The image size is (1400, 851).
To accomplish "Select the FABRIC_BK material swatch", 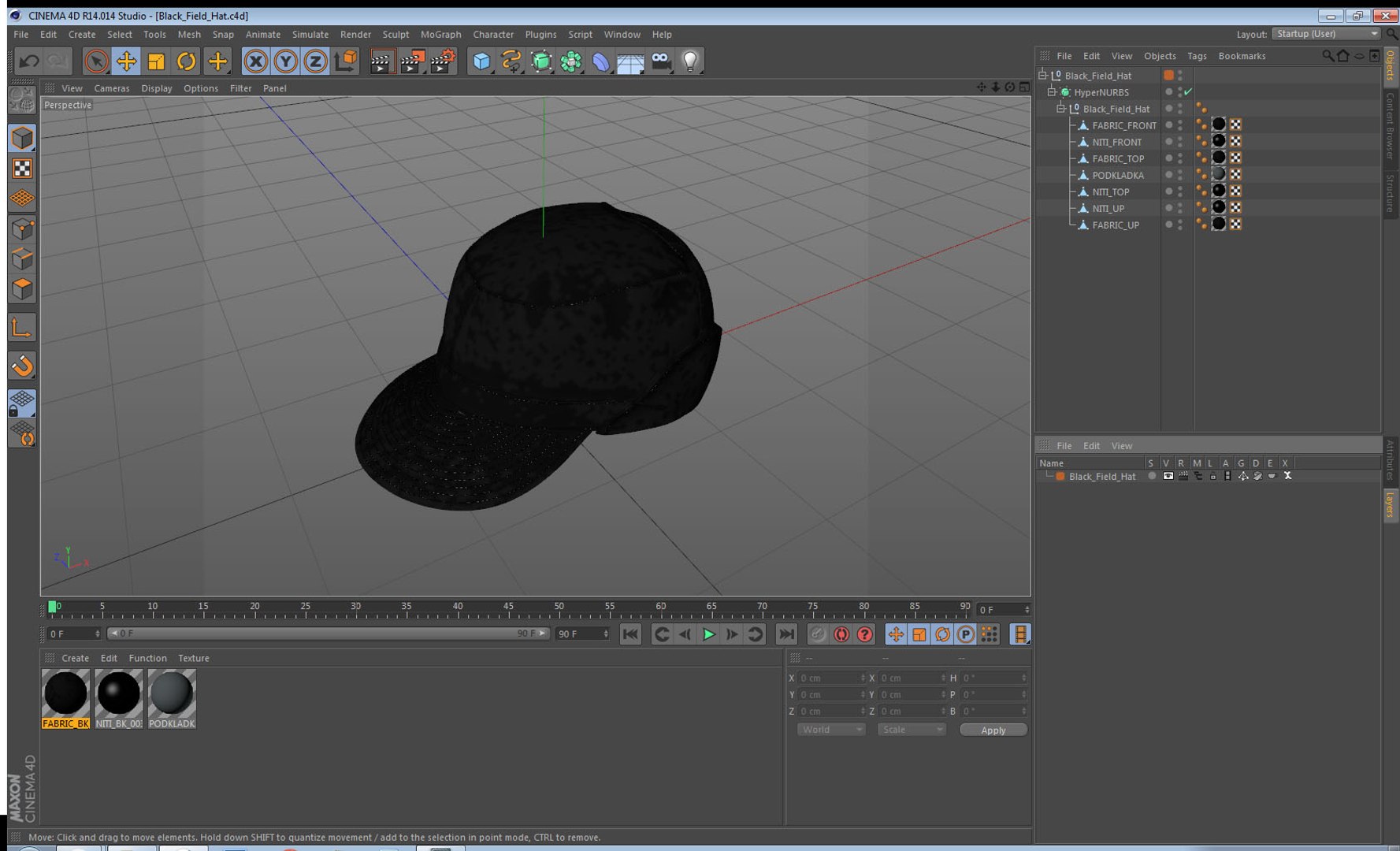I will point(65,699).
